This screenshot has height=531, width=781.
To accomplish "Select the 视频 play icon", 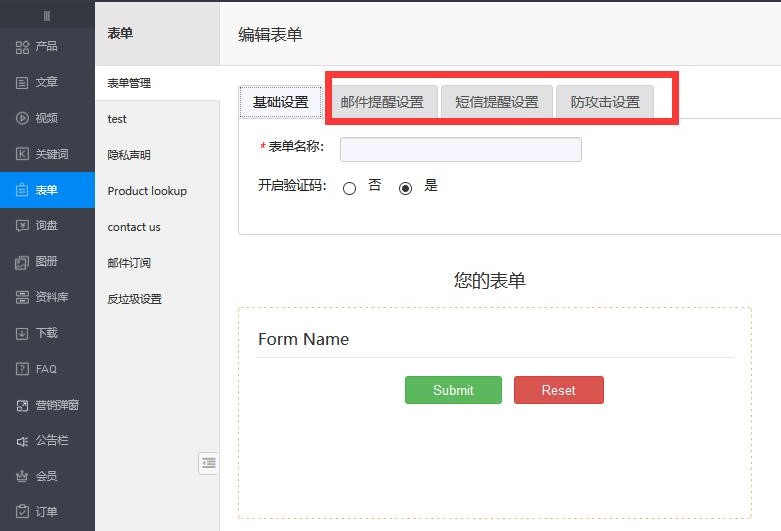I will (22, 118).
